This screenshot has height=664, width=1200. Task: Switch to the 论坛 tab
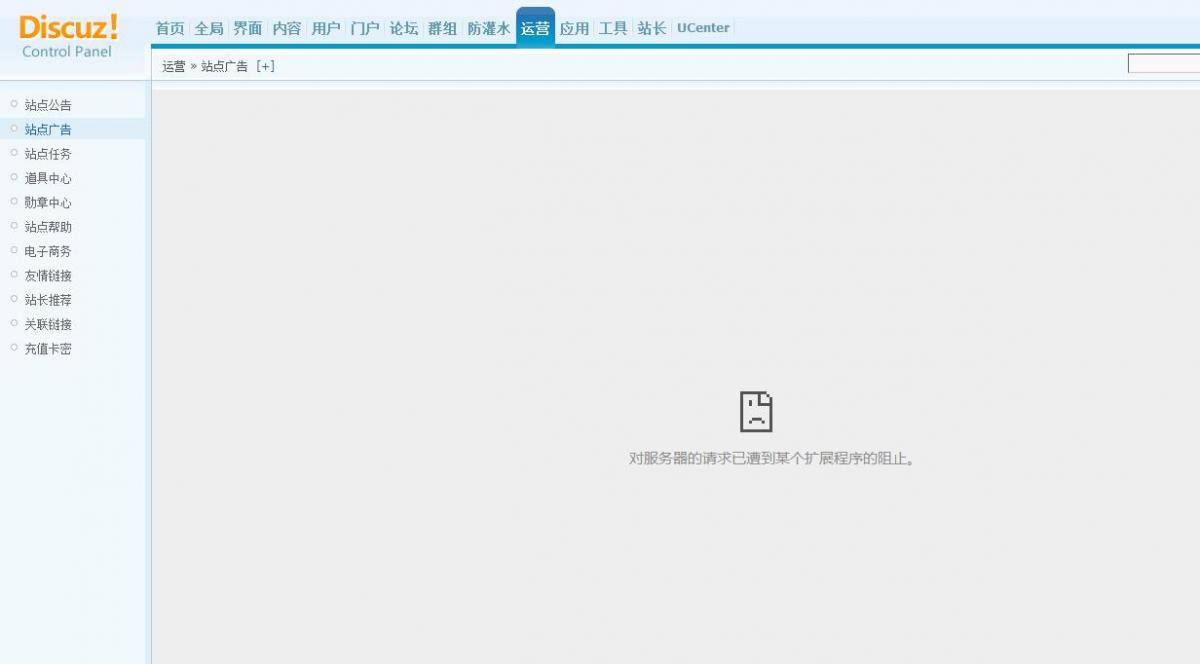402,28
